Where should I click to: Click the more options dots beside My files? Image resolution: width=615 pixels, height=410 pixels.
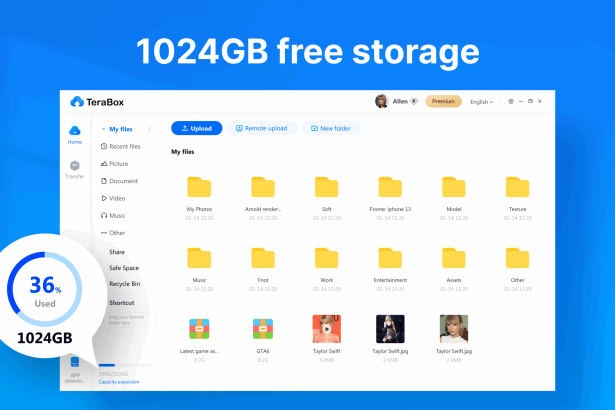149,129
